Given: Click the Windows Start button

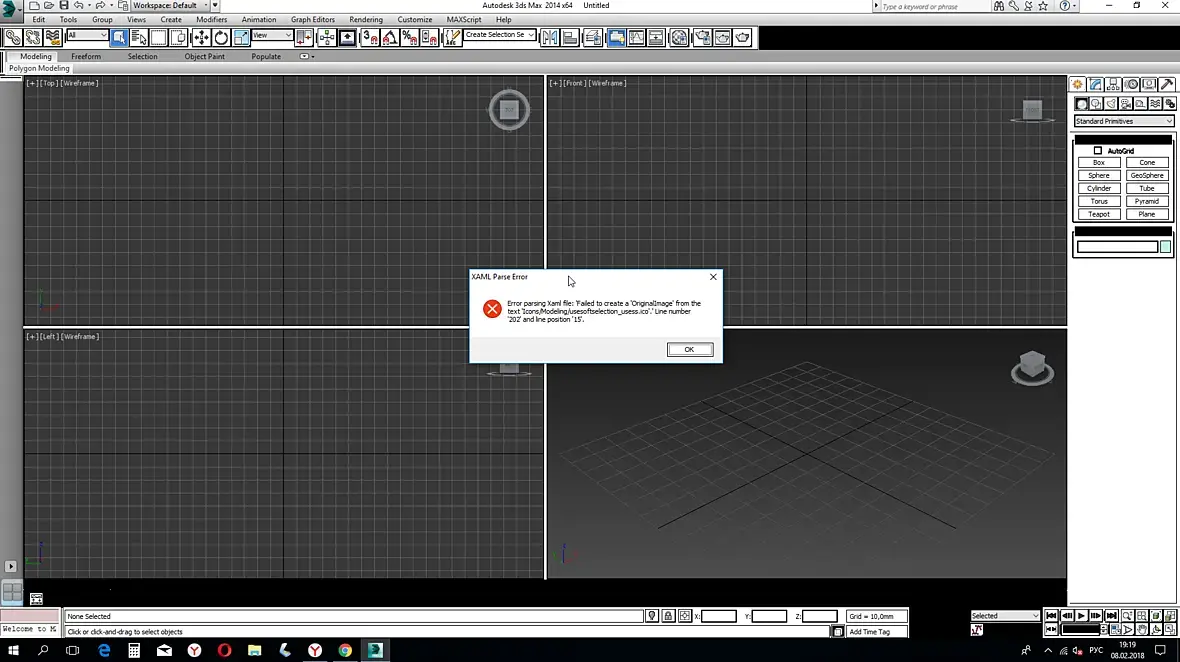Looking at the screenshot, I should (x=13, y=650).
